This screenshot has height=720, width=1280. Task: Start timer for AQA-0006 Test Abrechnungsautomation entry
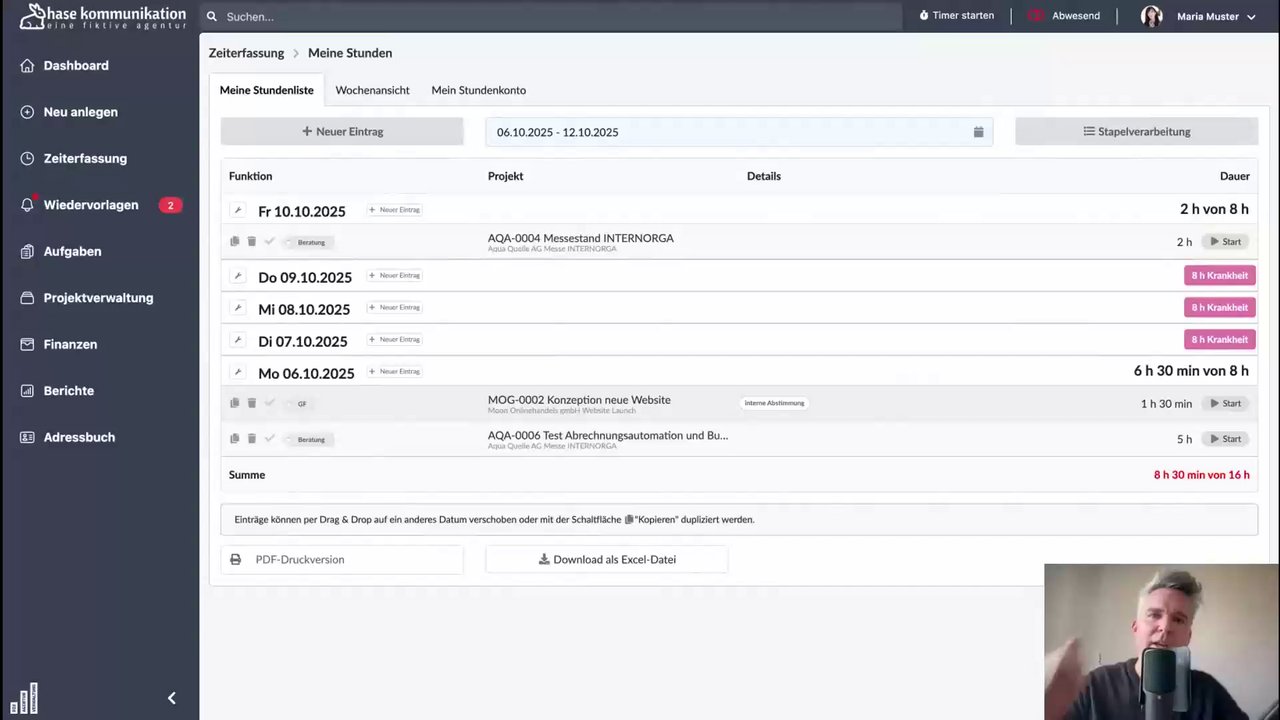(x=1226, y=439)
